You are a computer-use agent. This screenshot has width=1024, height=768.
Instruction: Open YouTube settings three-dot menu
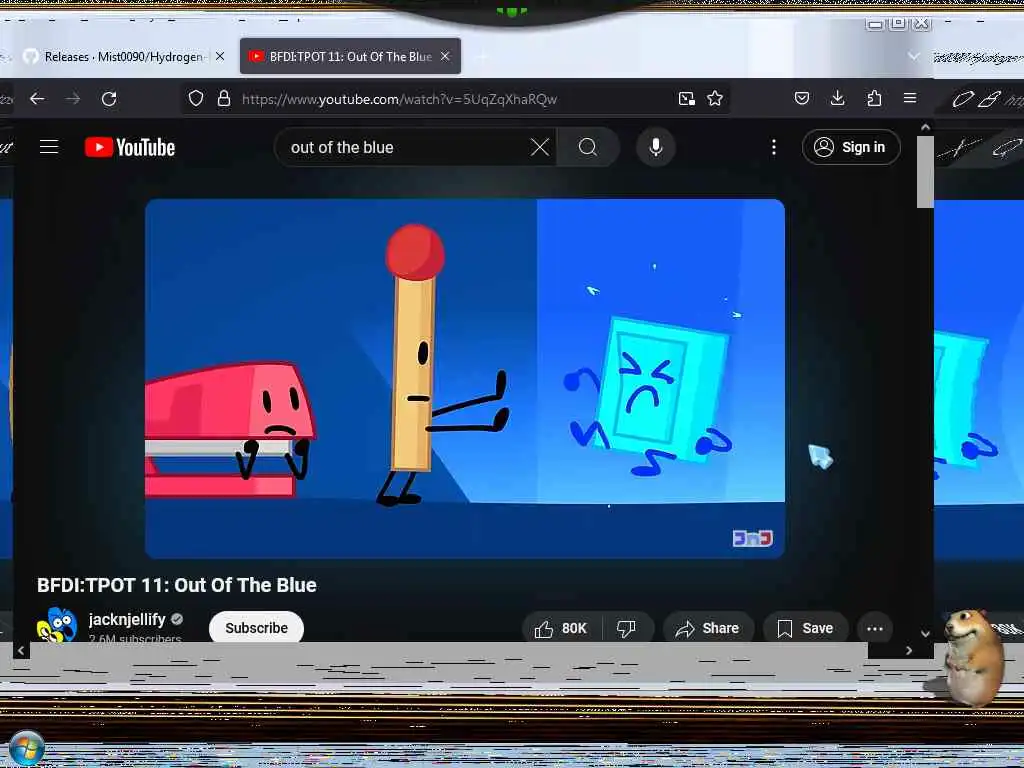click(x=774, y=148)
